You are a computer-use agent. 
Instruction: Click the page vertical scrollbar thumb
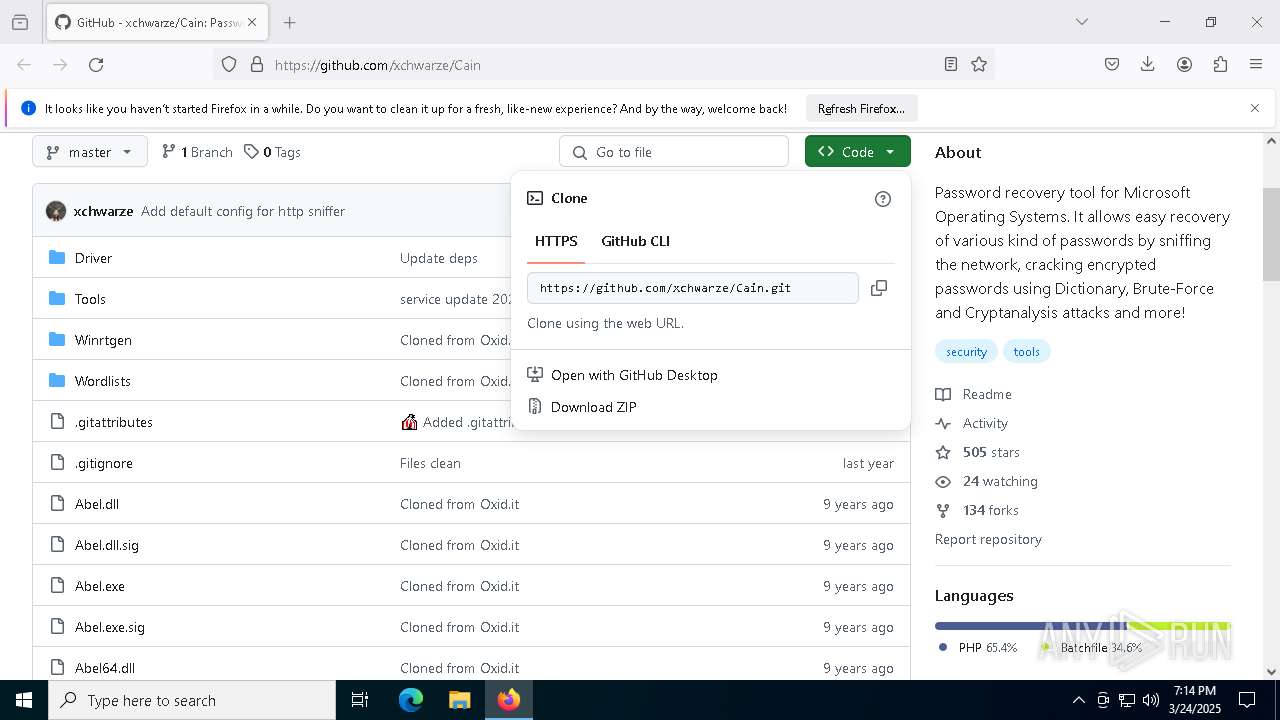pyautogui.click(x=1271, y=234)
